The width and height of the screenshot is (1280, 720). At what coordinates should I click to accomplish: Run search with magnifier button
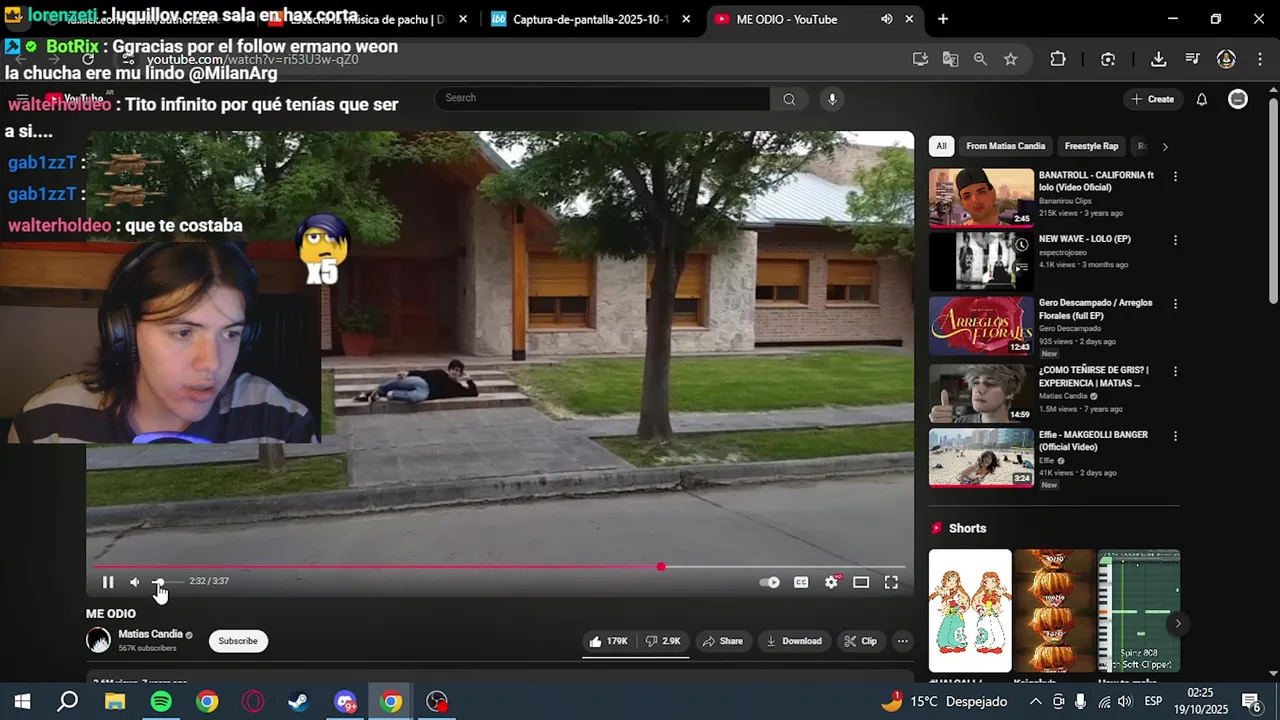click(789, 98)
